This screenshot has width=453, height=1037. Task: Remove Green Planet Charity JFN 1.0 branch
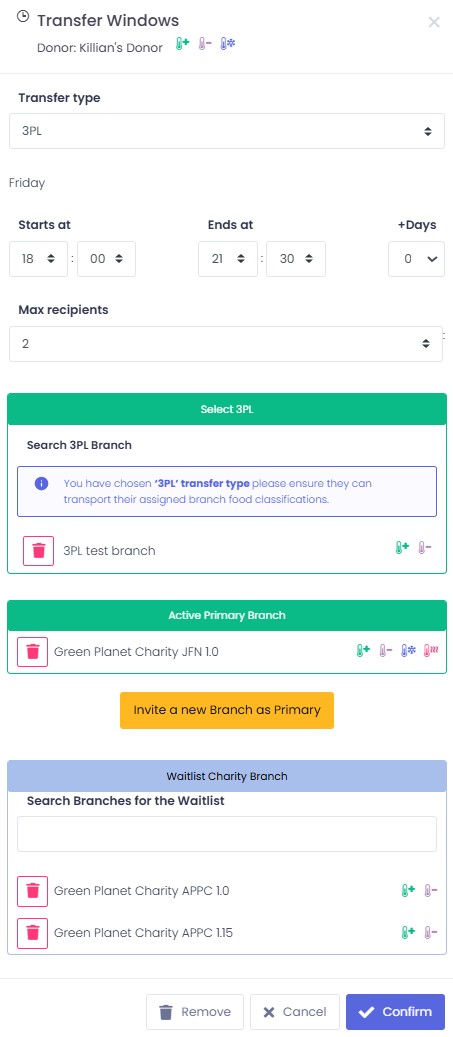[x=32, y=651]
